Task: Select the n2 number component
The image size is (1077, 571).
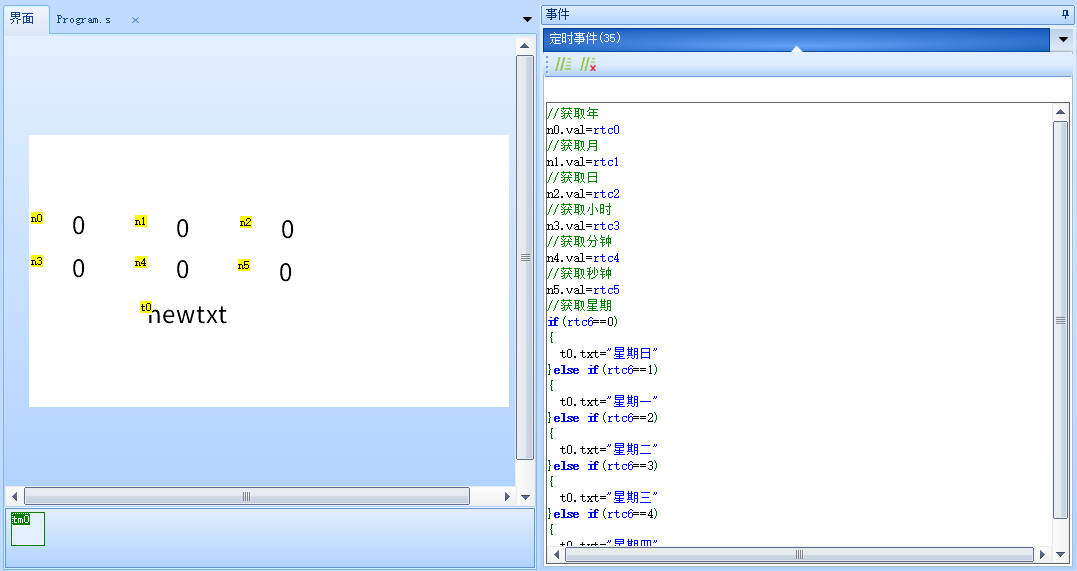Action: tap(286, 230)
